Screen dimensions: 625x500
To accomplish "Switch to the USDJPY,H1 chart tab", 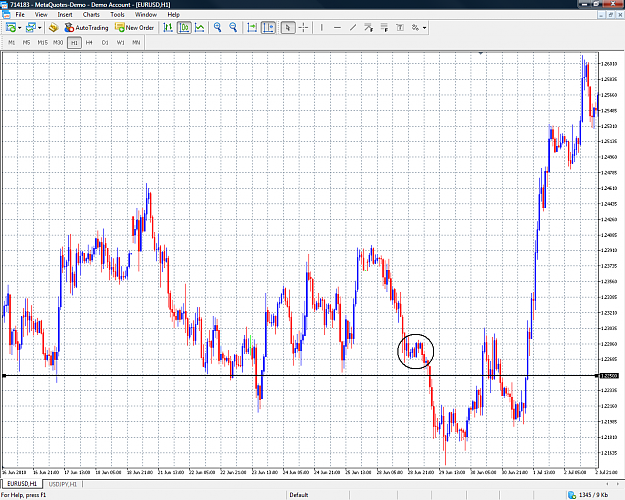I will (63, 484).
